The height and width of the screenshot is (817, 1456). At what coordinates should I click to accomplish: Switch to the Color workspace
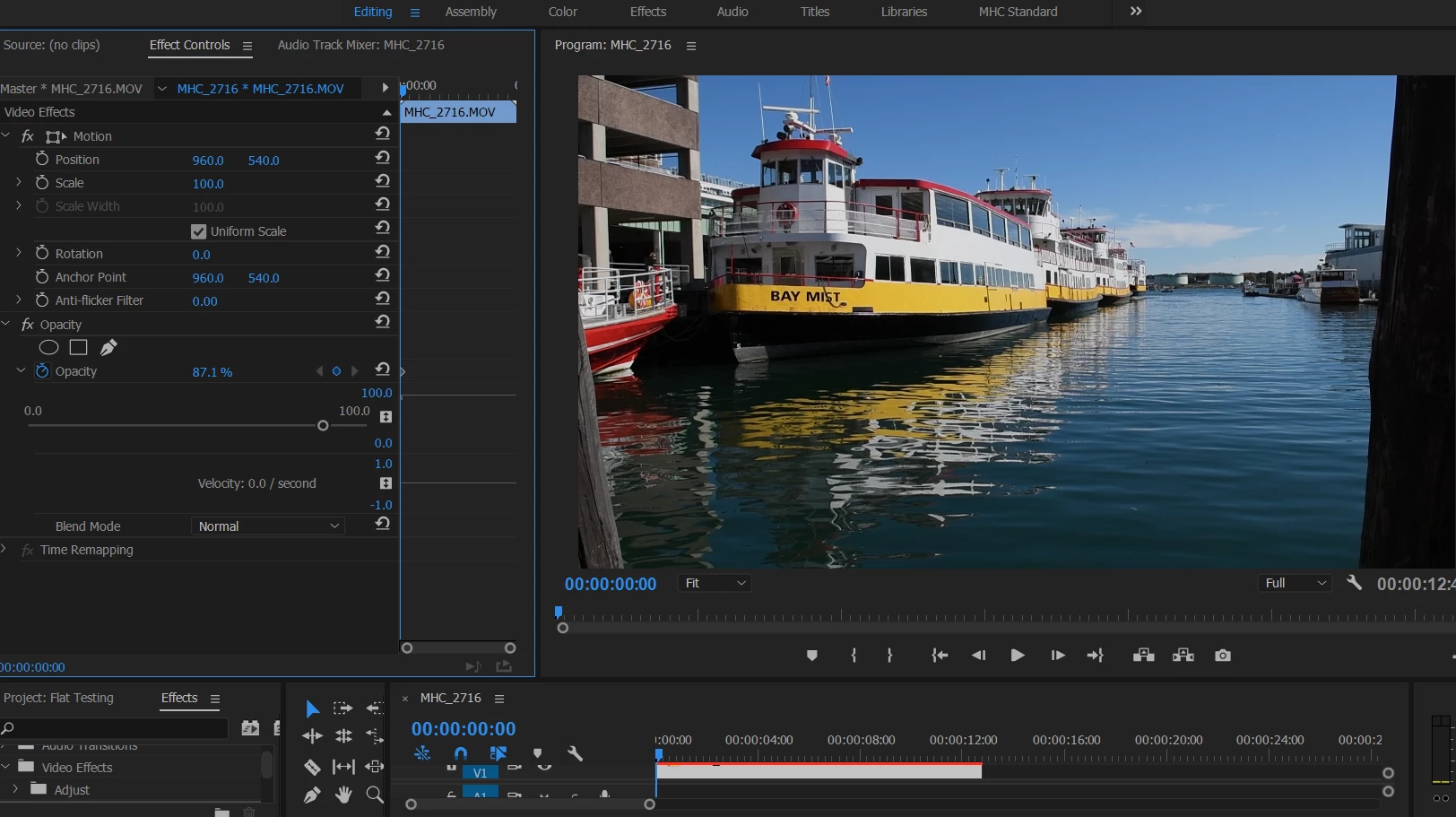(x=562, y=12)
